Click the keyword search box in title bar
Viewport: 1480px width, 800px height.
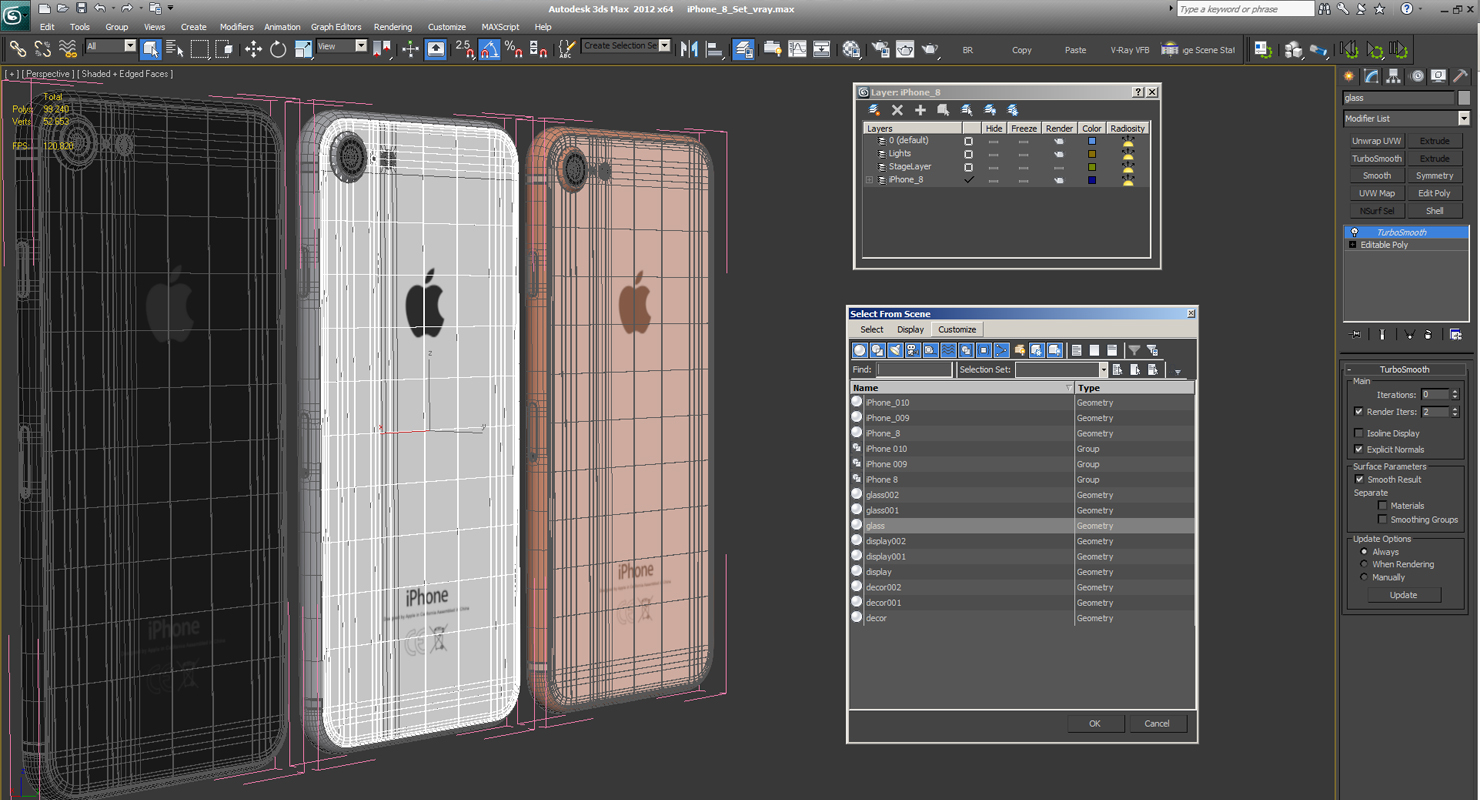click(x=1245, y=9)
